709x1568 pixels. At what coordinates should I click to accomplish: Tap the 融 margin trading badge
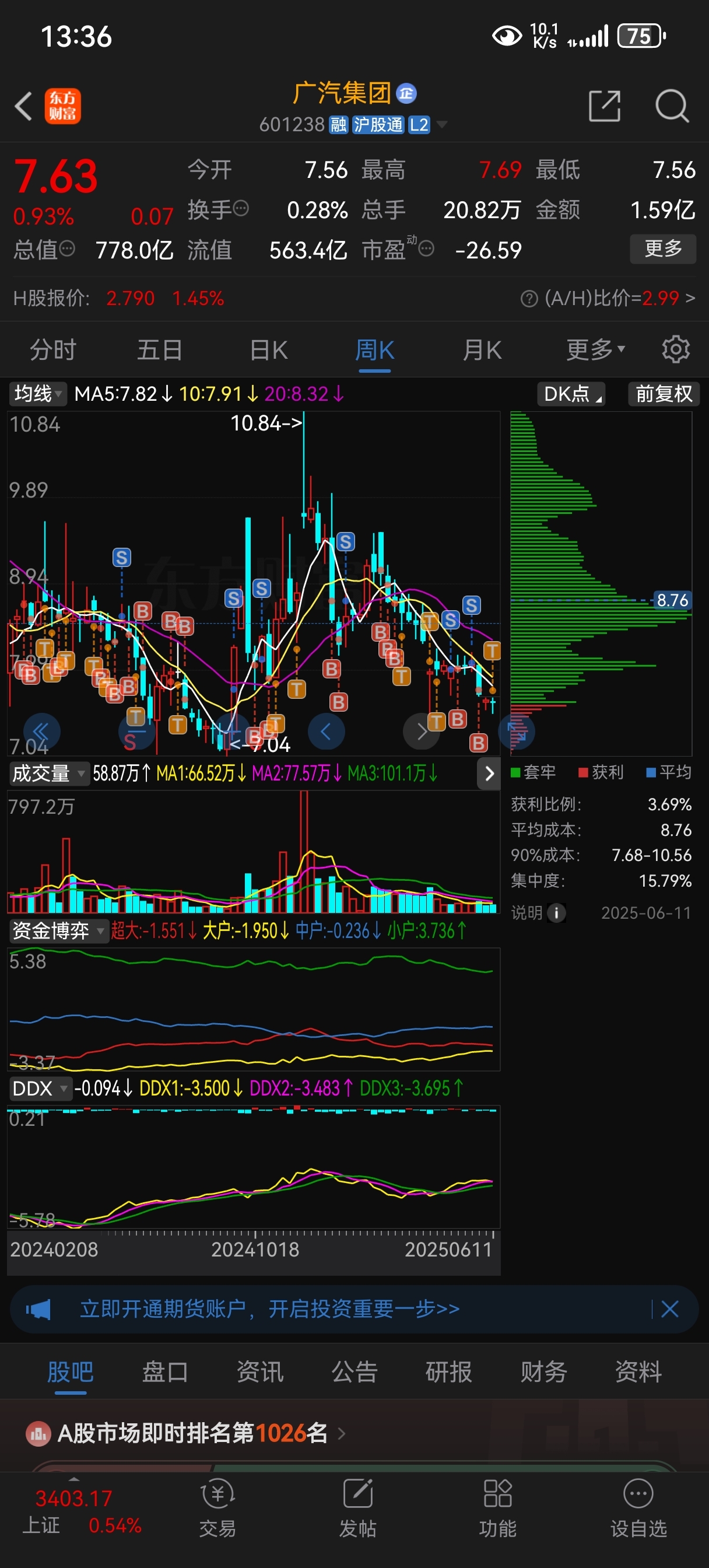(x=338, y=125)
